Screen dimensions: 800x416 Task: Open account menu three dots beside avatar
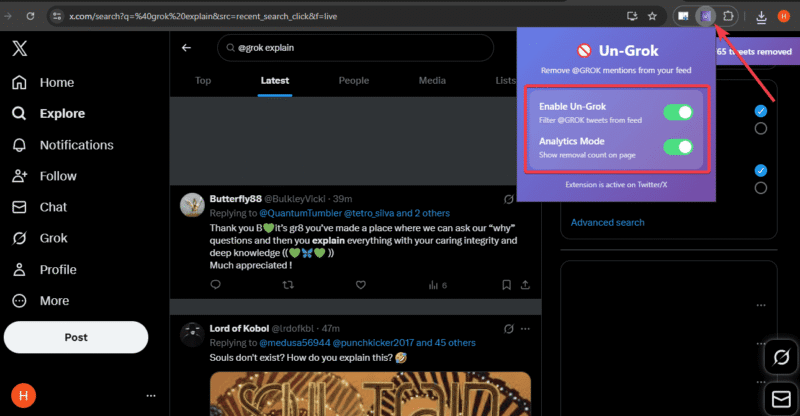click(x=151, y=396)
